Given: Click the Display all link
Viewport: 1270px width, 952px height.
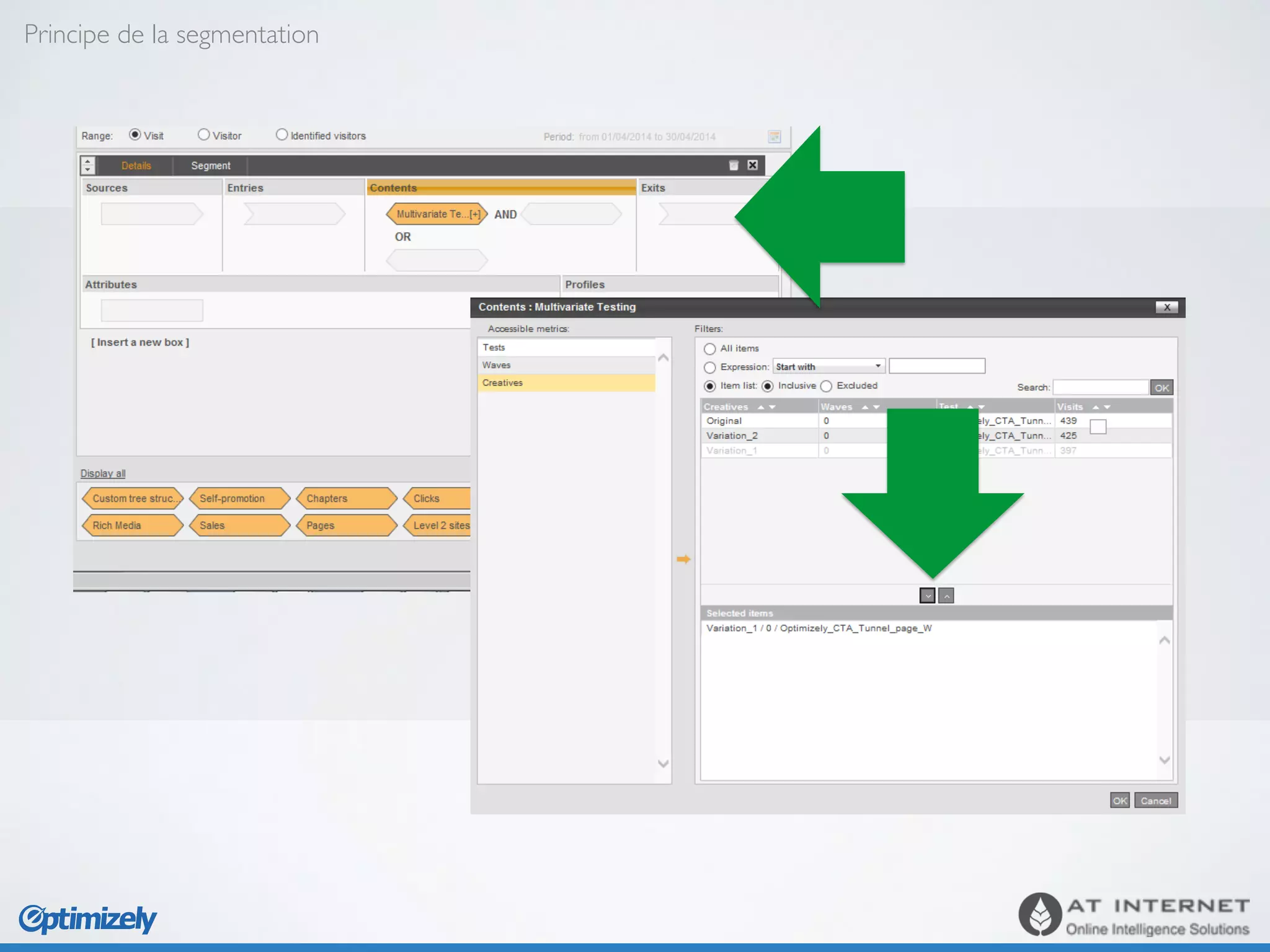Looking at the screenshot, I should (102, 473).
